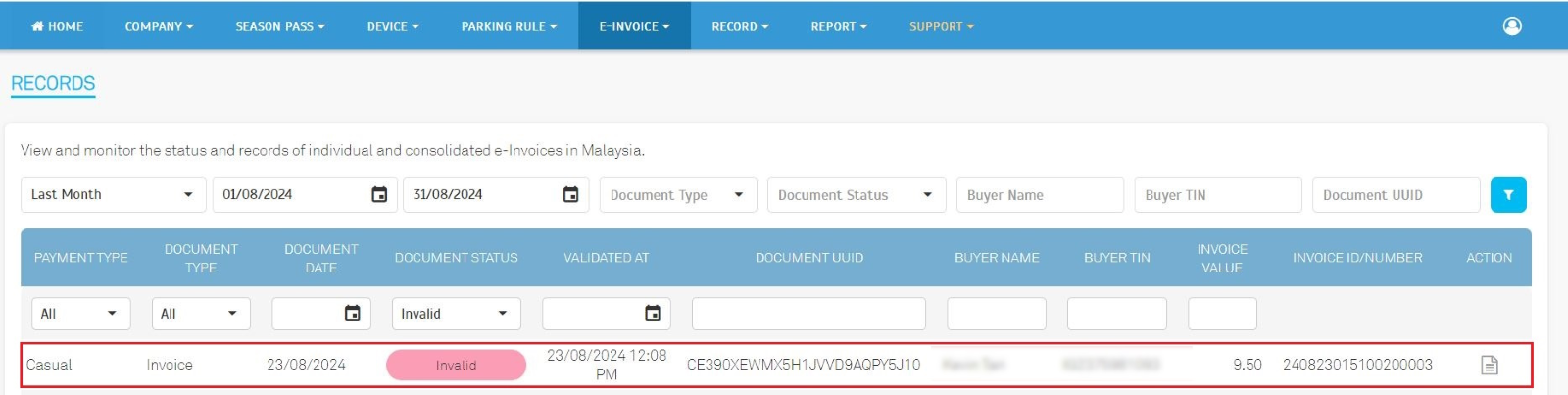Open calendar for start date 01/08/2024
Viewport: 1568px width, 395px height.
click(x=379, y=195)
